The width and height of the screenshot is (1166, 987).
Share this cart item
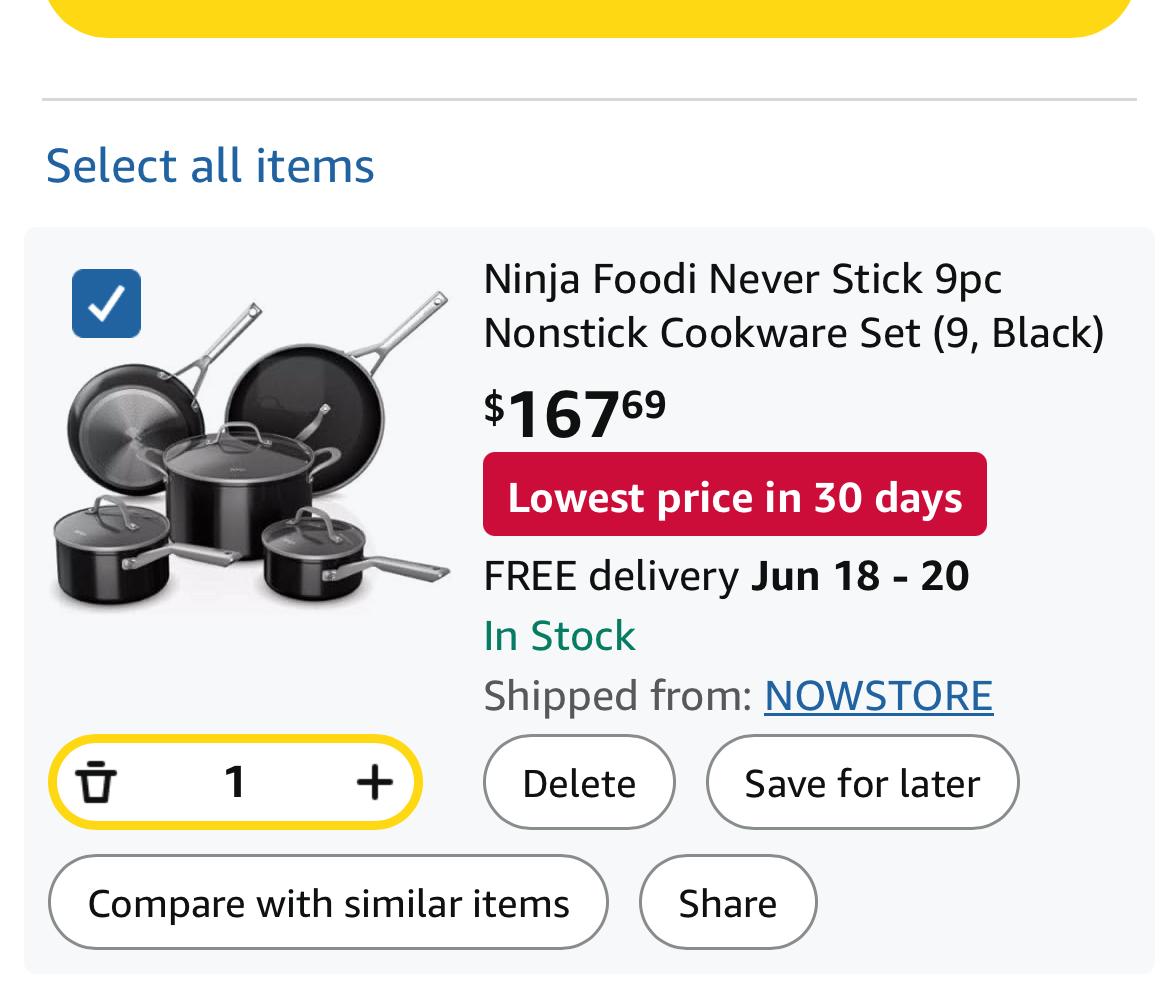tap(728, 902)
